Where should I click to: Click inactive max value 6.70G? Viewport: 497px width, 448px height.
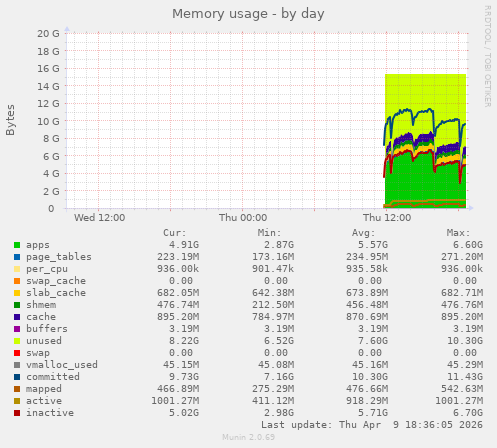(468, 413)
